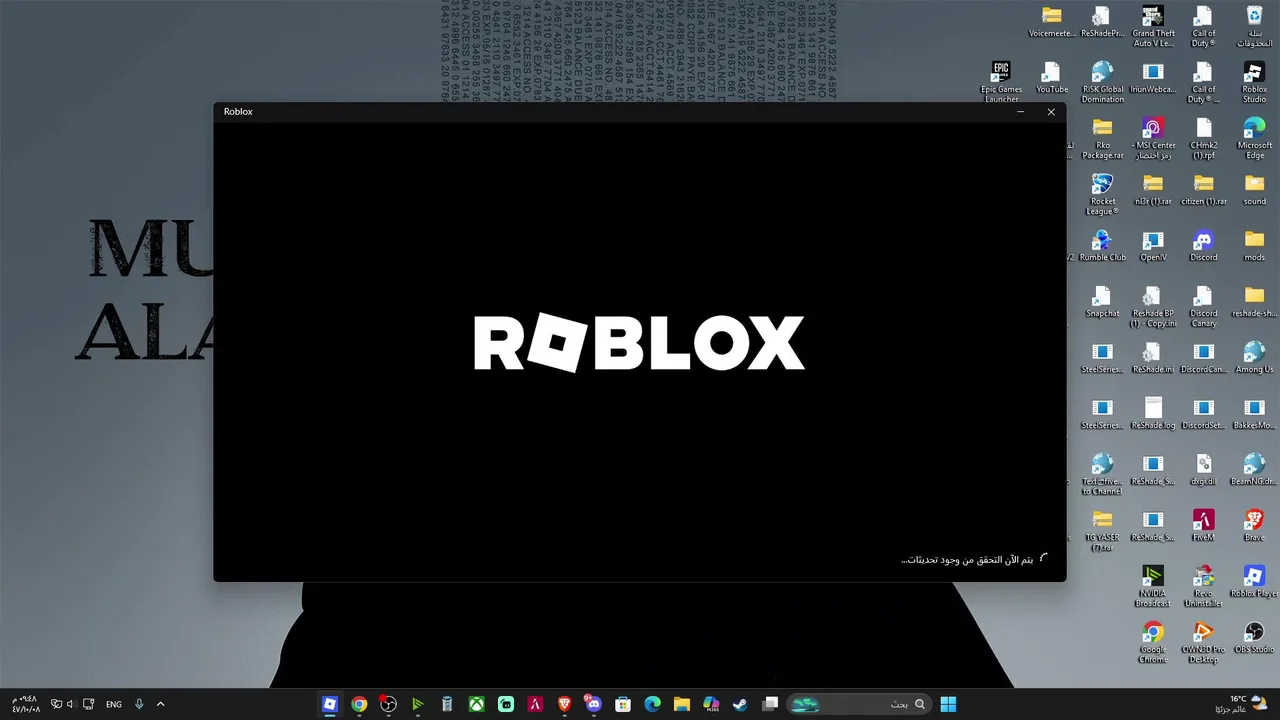Open Epic Games Launcher desktop shortcut
This screenshot has height=720, width=1280.
pos(1001,83)
